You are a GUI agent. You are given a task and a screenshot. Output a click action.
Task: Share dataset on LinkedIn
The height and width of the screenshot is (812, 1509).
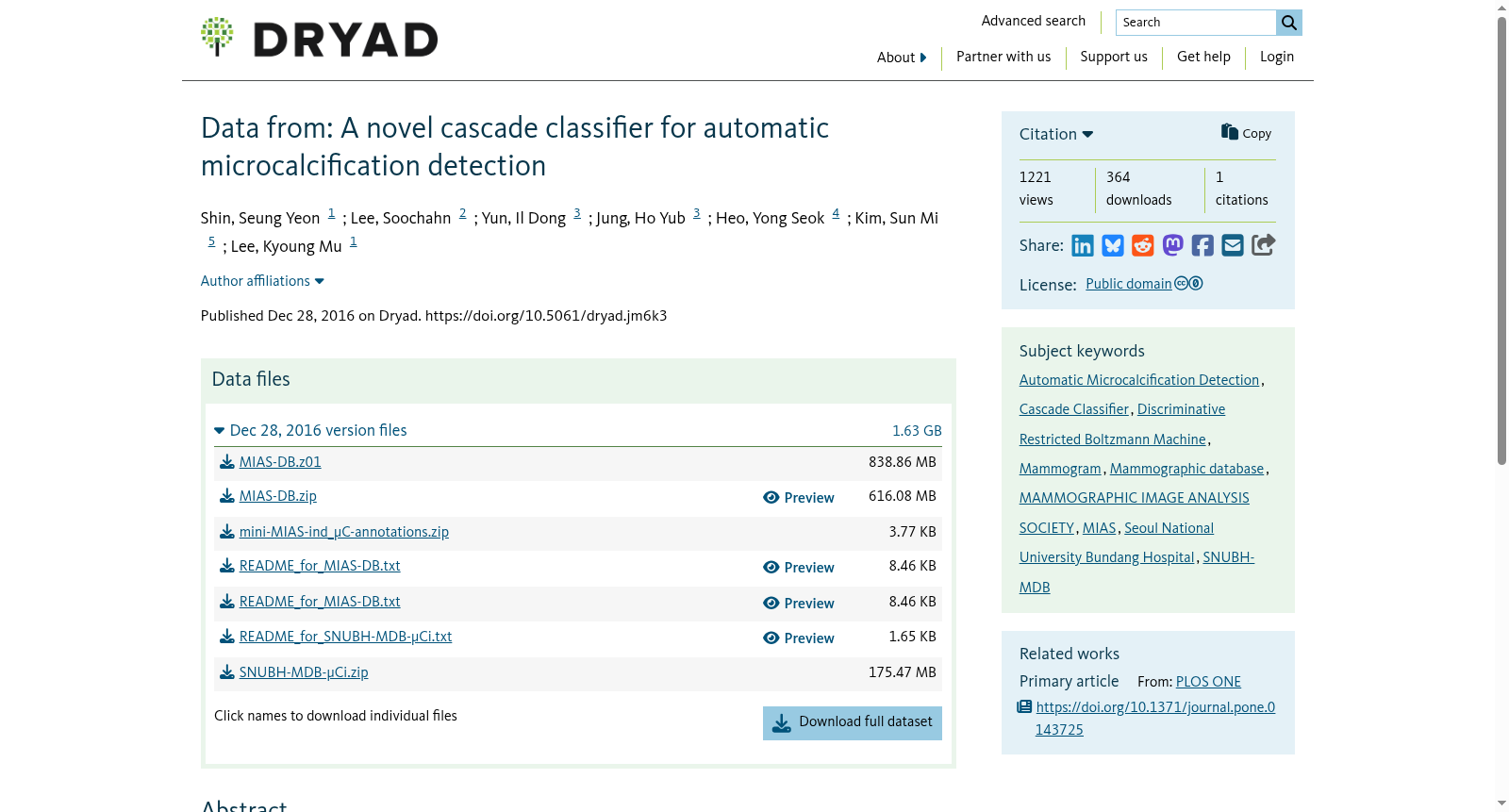tap(1083, 246)
